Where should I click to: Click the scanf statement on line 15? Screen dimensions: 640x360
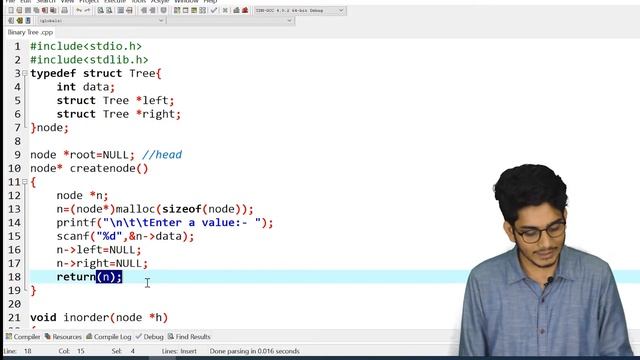point(125,236)
